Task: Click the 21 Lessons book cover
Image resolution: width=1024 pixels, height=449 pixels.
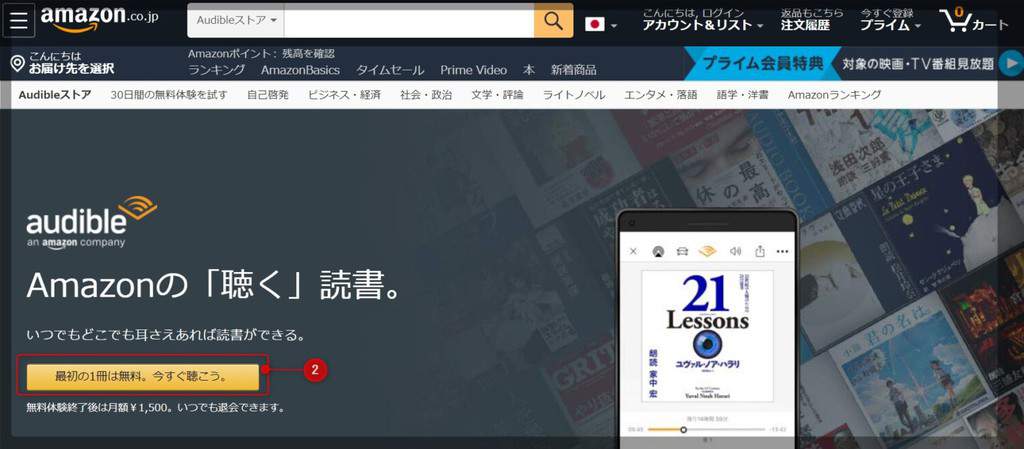Action: click(x=707, y=335)
